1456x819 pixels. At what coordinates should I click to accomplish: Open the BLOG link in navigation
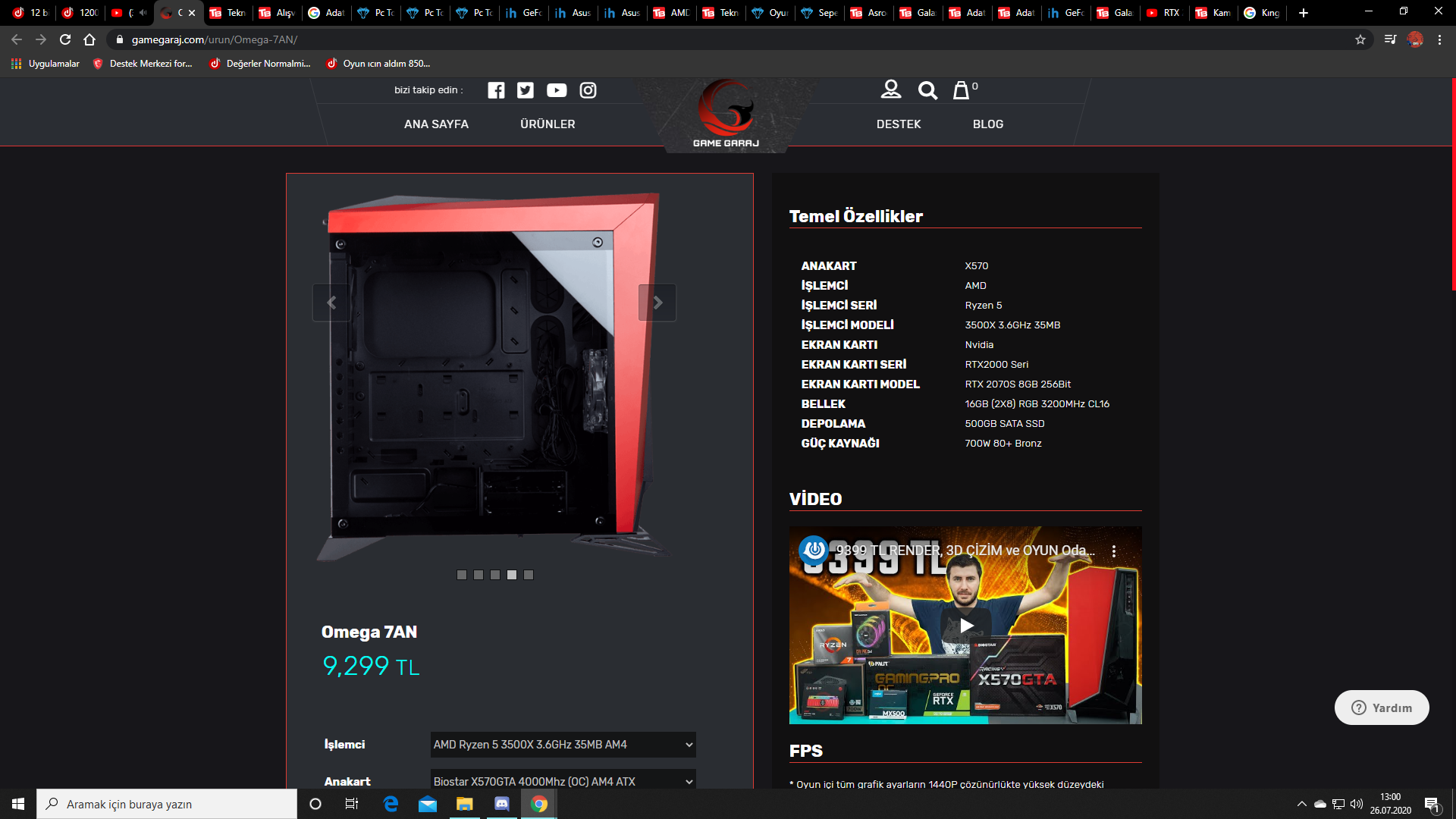tap(988, 124)
